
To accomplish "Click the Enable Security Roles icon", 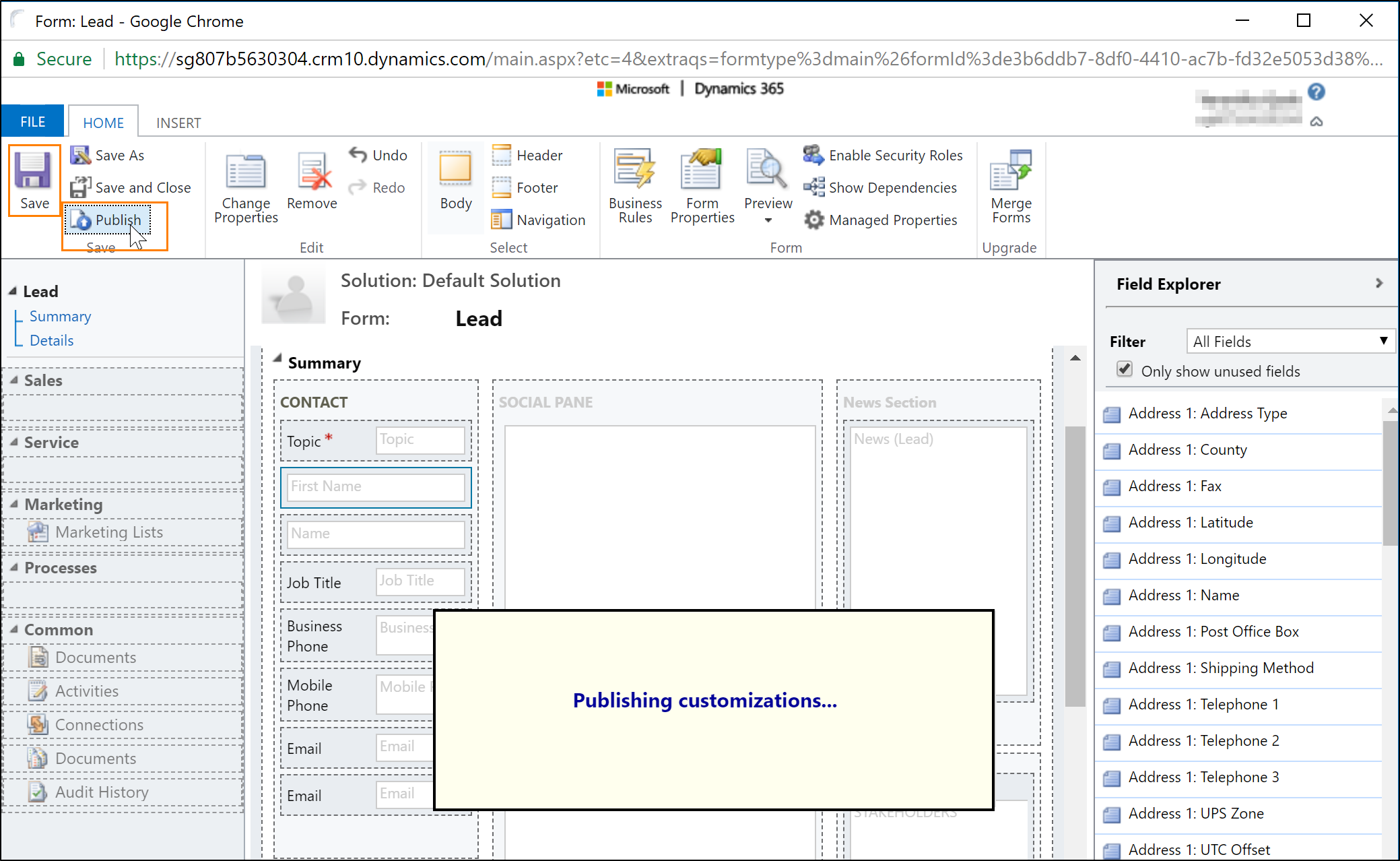I will point(816,154).
